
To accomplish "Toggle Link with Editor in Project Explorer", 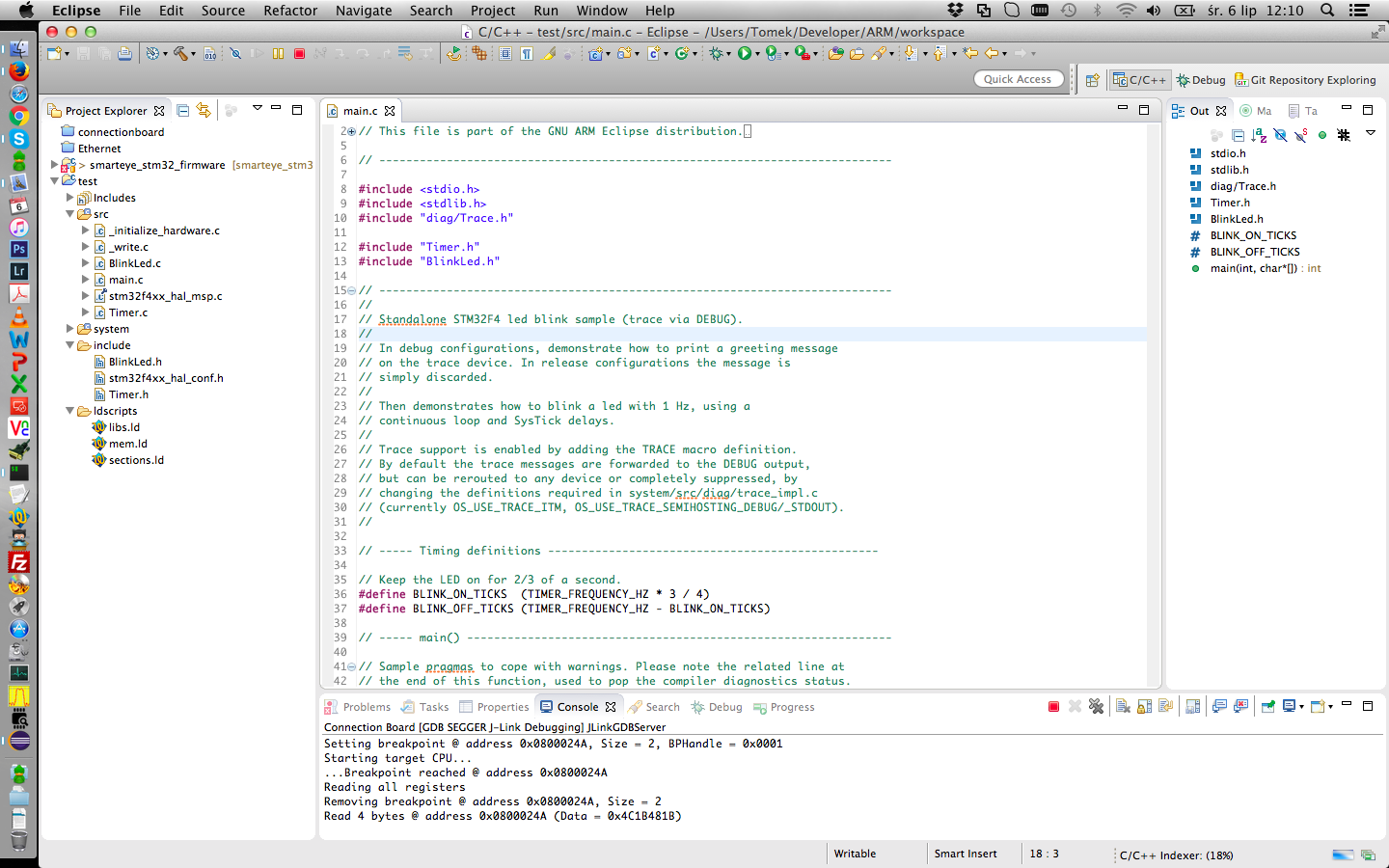I will [204, 111].
